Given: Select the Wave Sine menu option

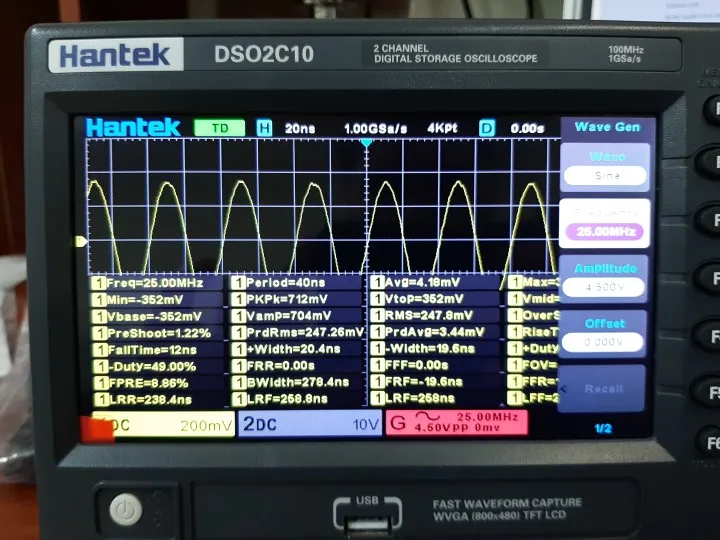Looking at the screenshot, I should coord(605,168).
